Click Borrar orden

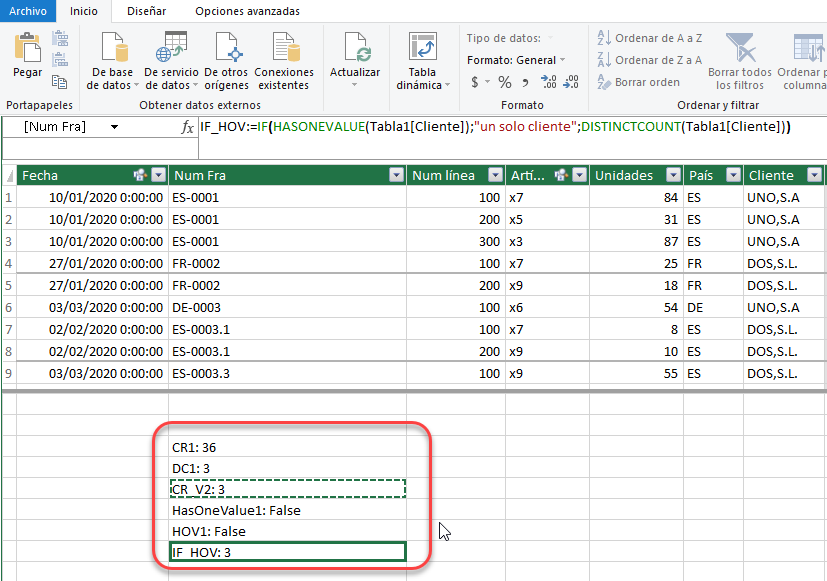pos(639,82)
